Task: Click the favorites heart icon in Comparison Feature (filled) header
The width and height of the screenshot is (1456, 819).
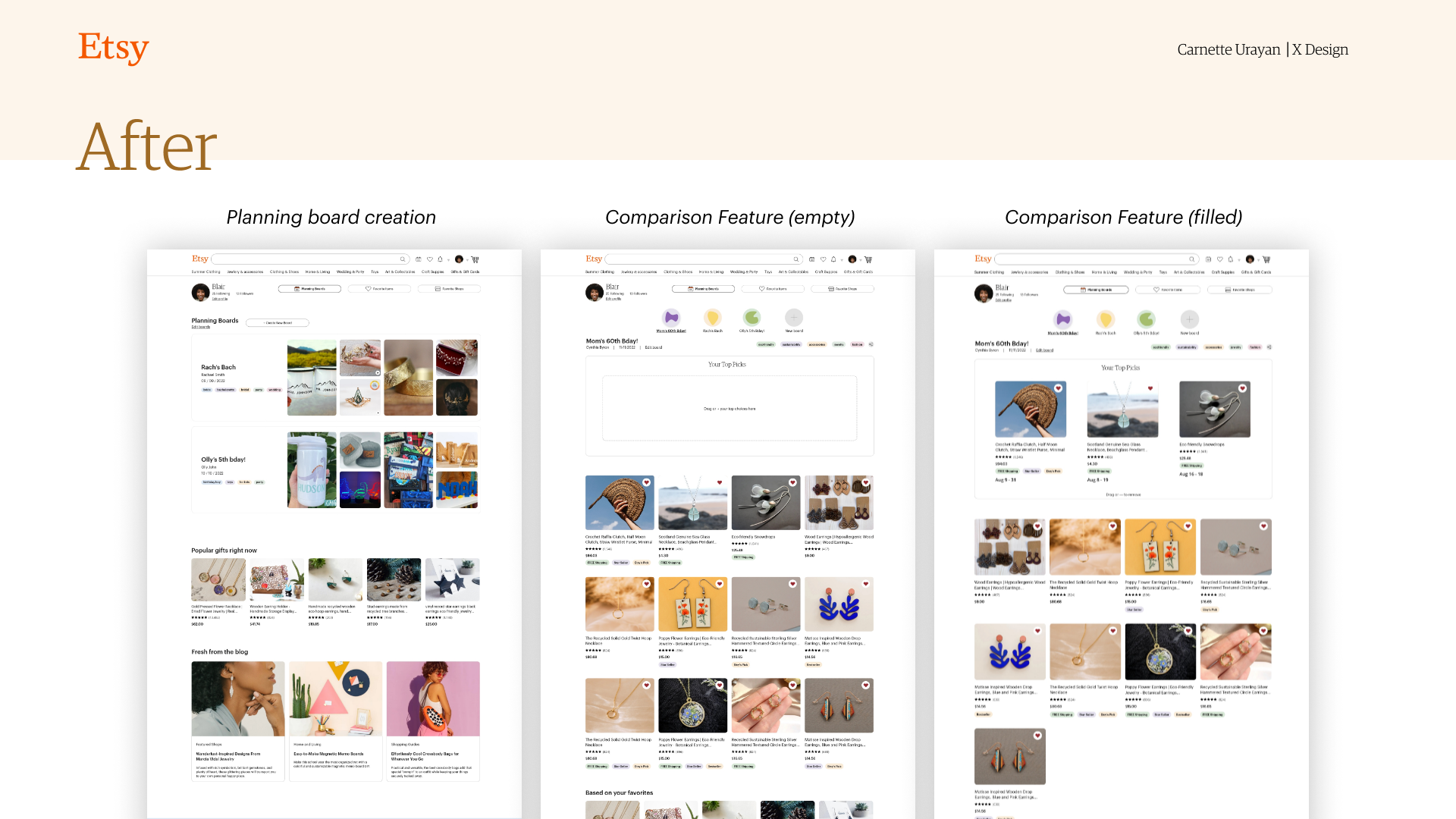Action: [x=1220, y=259]
